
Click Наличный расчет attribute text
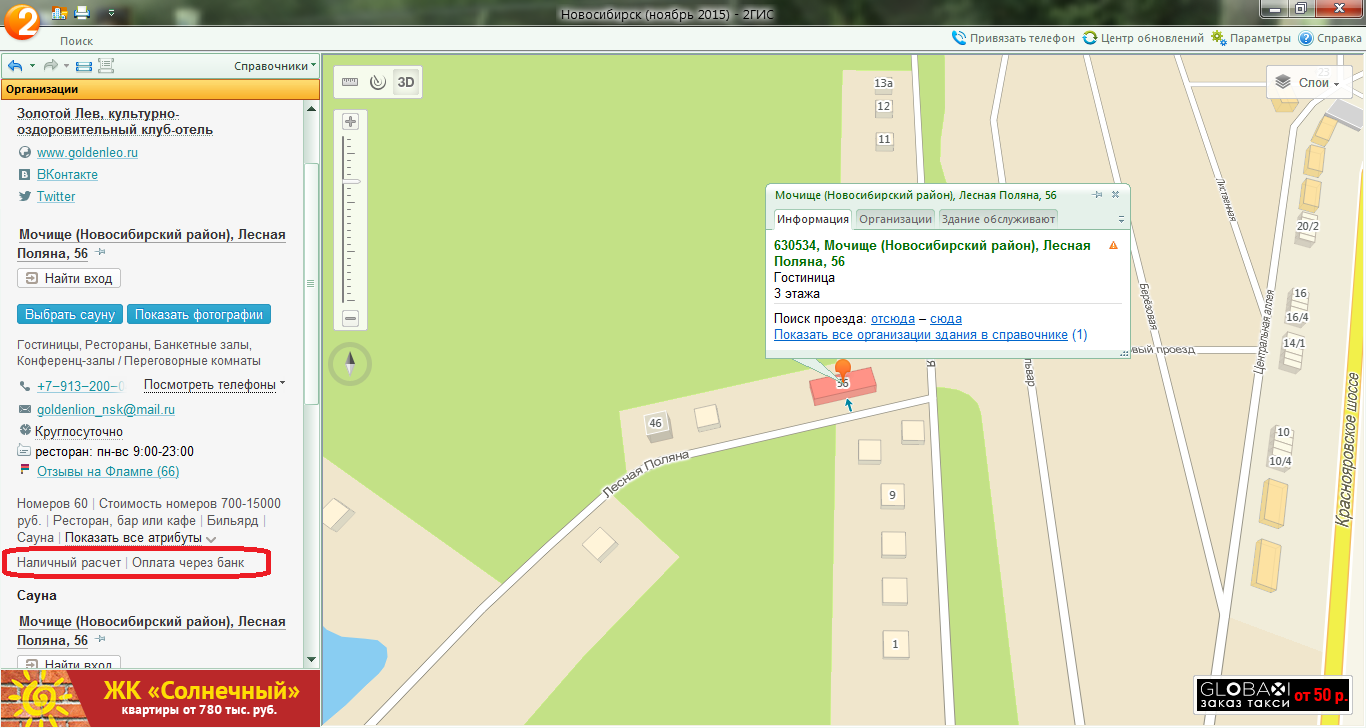coord(69,563)
